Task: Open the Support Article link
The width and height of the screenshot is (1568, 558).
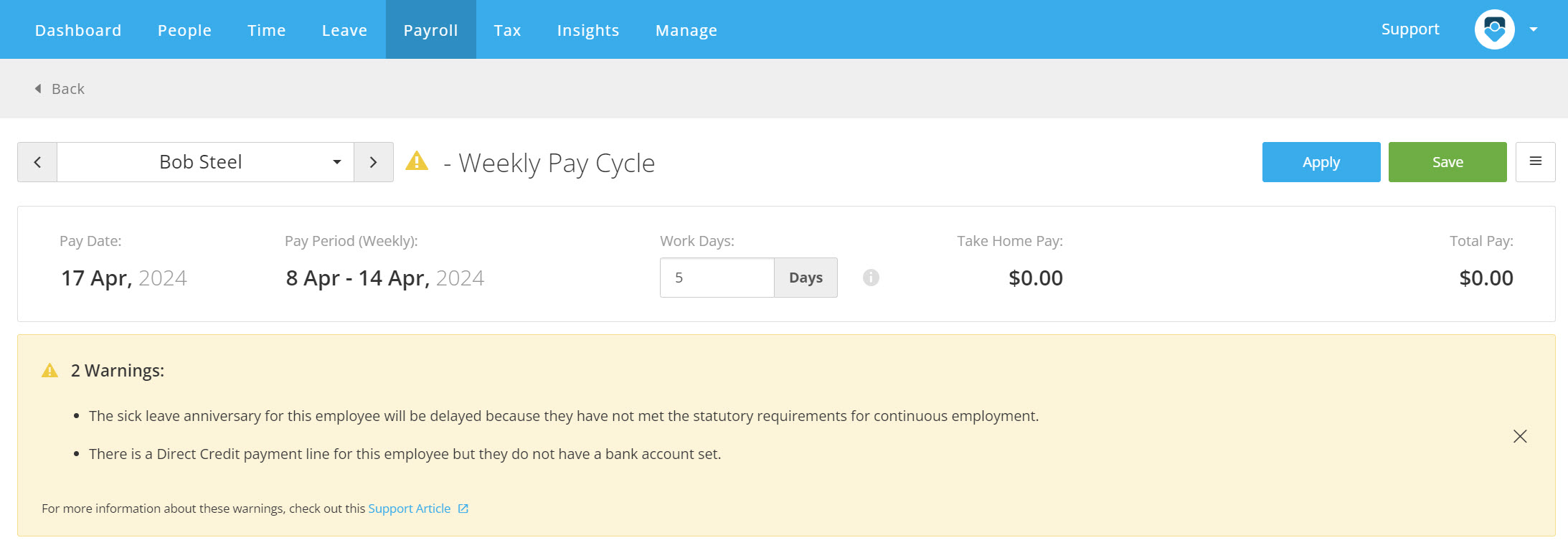Action: [x=410, y=509]
